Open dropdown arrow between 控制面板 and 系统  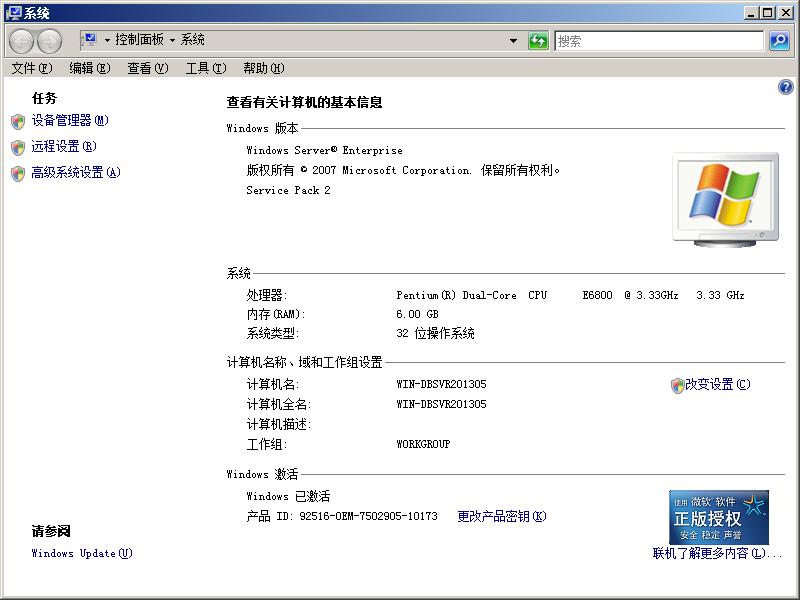pos(172,40)
